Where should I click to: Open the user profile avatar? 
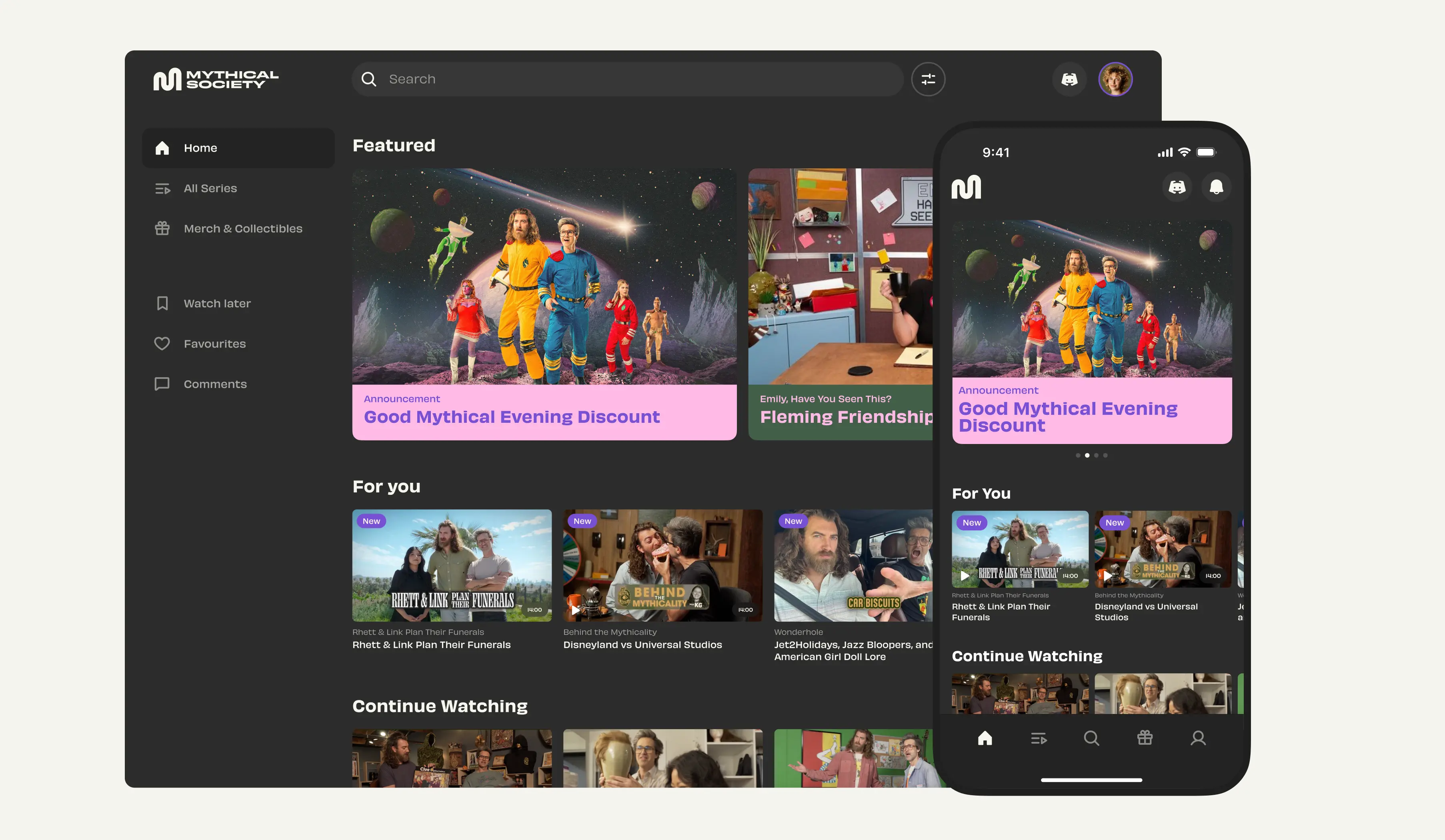pos(1115,79)
